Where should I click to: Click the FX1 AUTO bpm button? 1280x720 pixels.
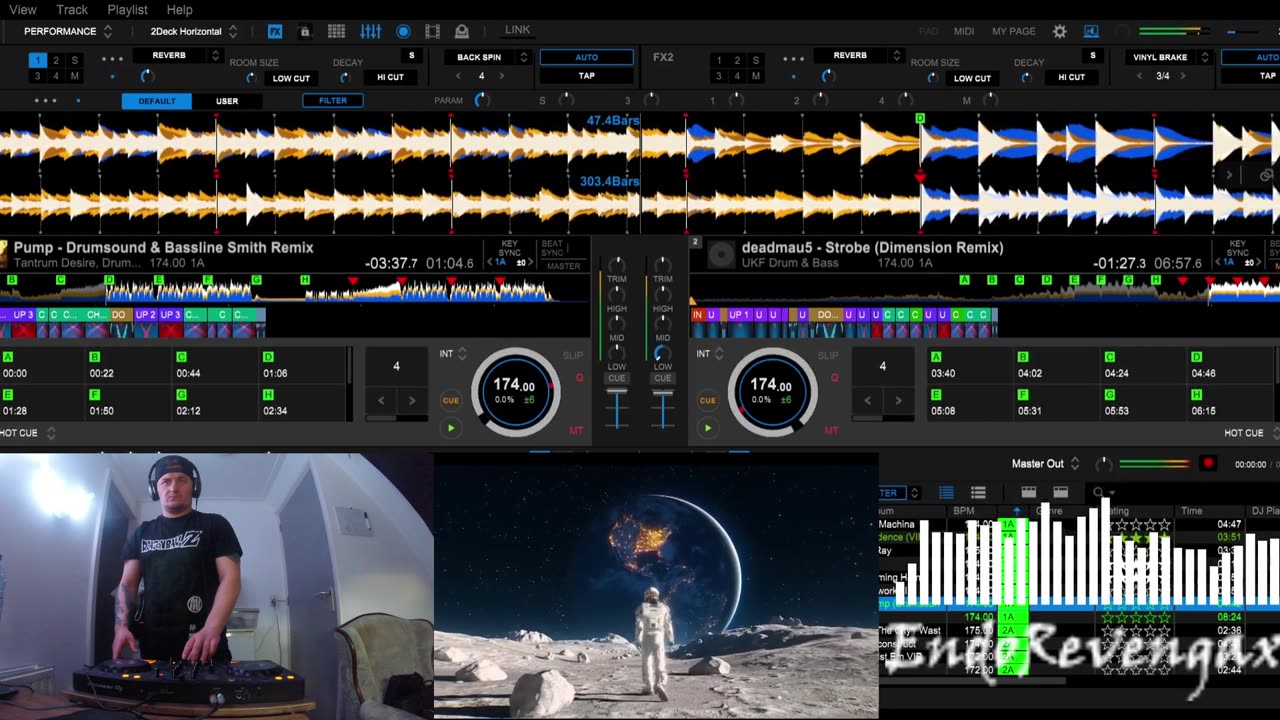[586, 57]
